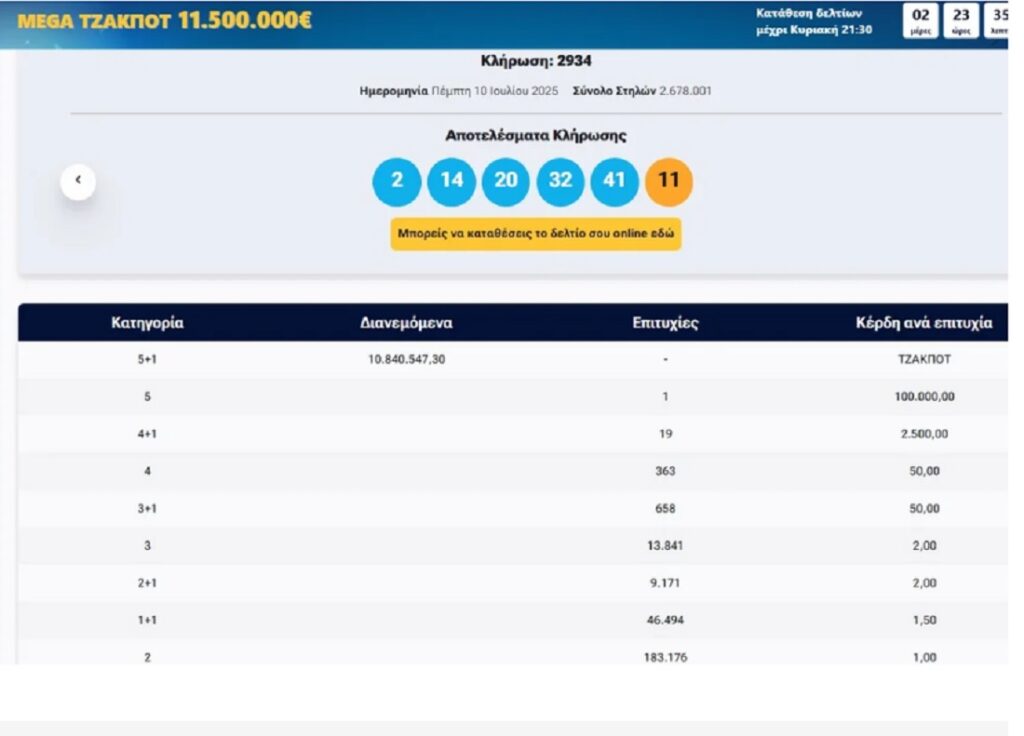Click the 13.841 winners cell
This screenshot has height=736, width=1024.
tap(665, 545)
